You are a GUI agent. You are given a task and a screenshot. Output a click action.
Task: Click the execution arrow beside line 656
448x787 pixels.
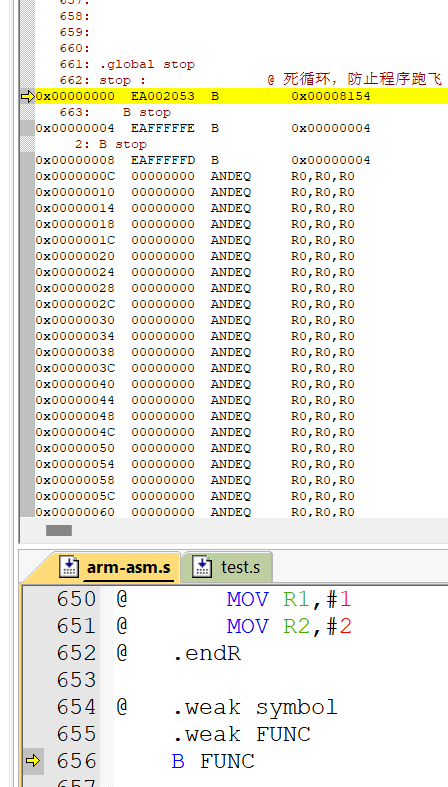[x=33, y=761]
